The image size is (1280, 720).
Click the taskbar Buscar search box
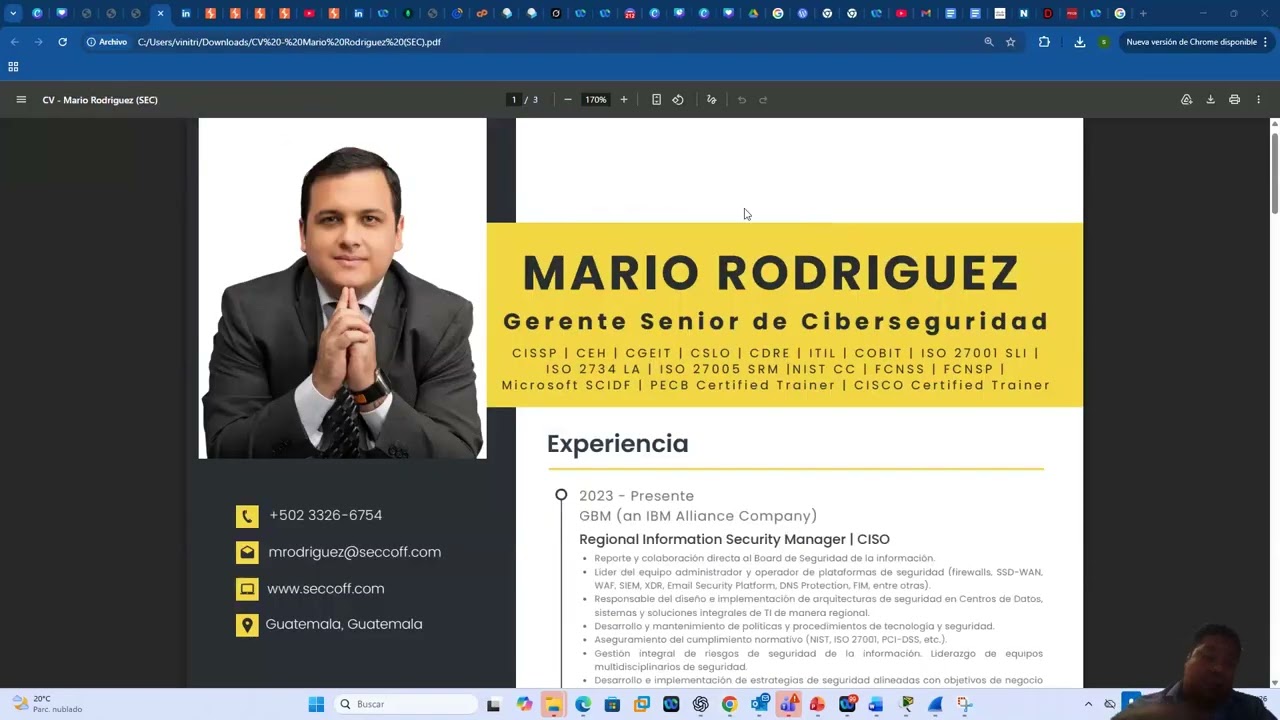click(405, 704)
